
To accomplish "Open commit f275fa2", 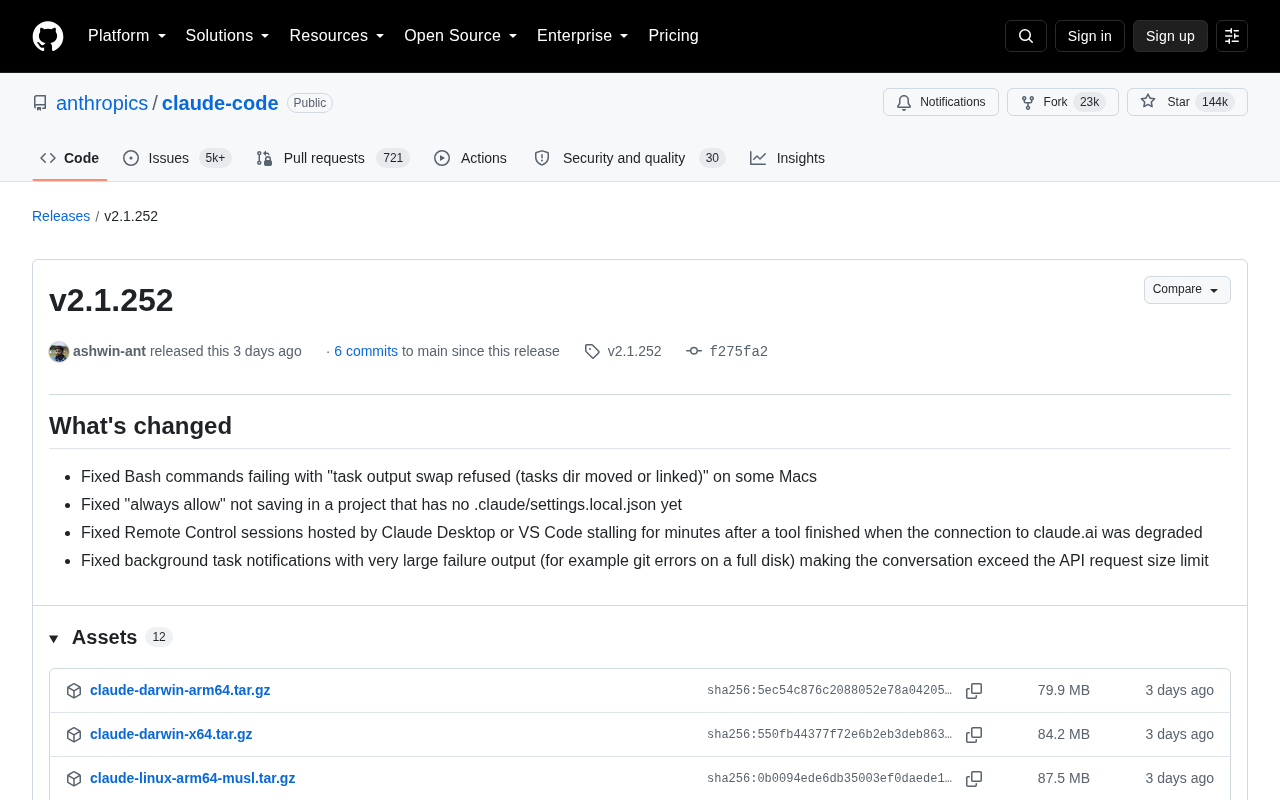I will coord(738,351).
